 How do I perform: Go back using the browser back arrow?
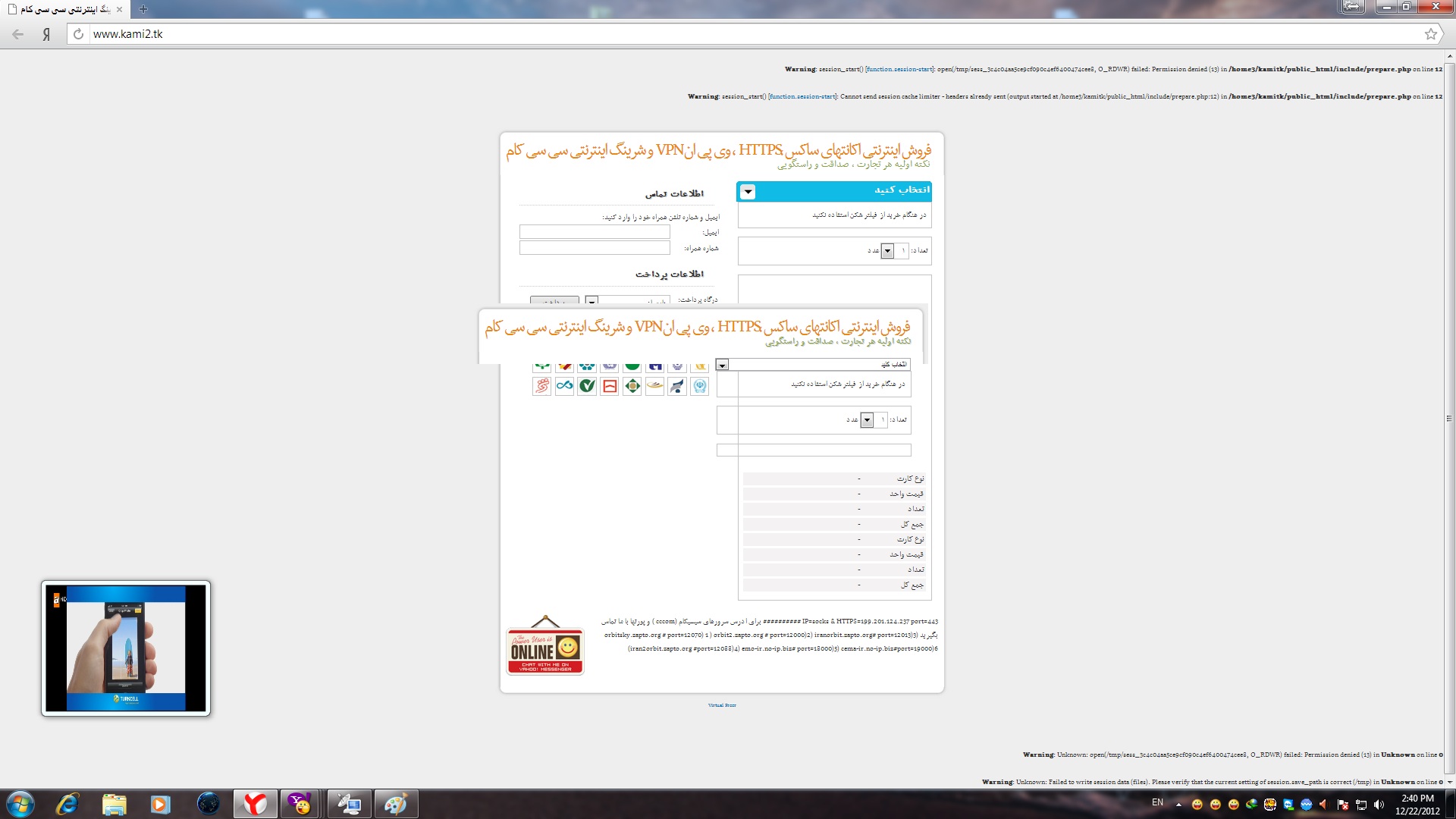click(18, 34)
